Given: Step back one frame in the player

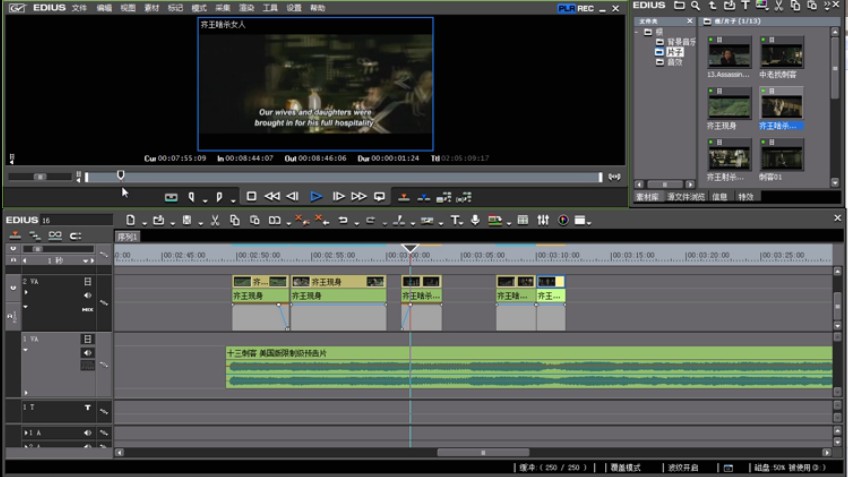Looking at the screenshot, I should click(293, 196).
